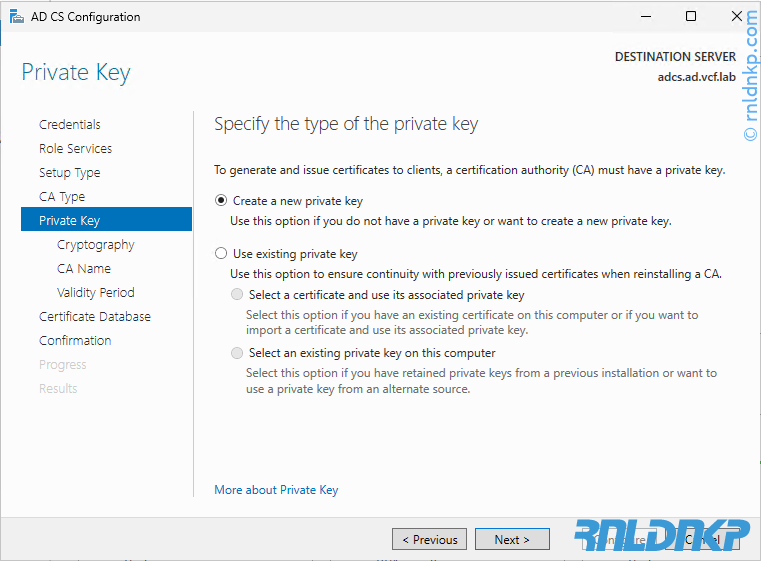Jump to the CA Name sub-step
The image size is (761, 561).
coord(84,269)
